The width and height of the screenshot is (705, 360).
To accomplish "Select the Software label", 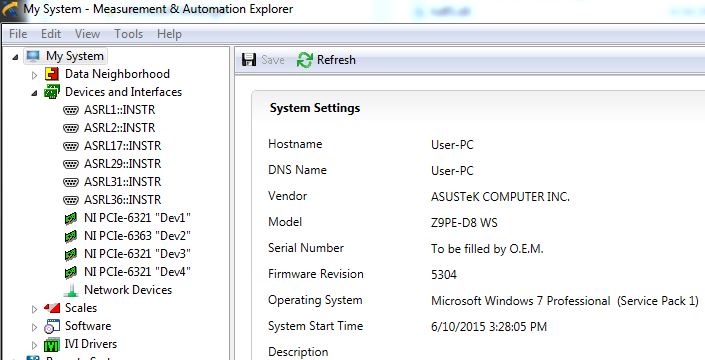I will tap(88, 326).
